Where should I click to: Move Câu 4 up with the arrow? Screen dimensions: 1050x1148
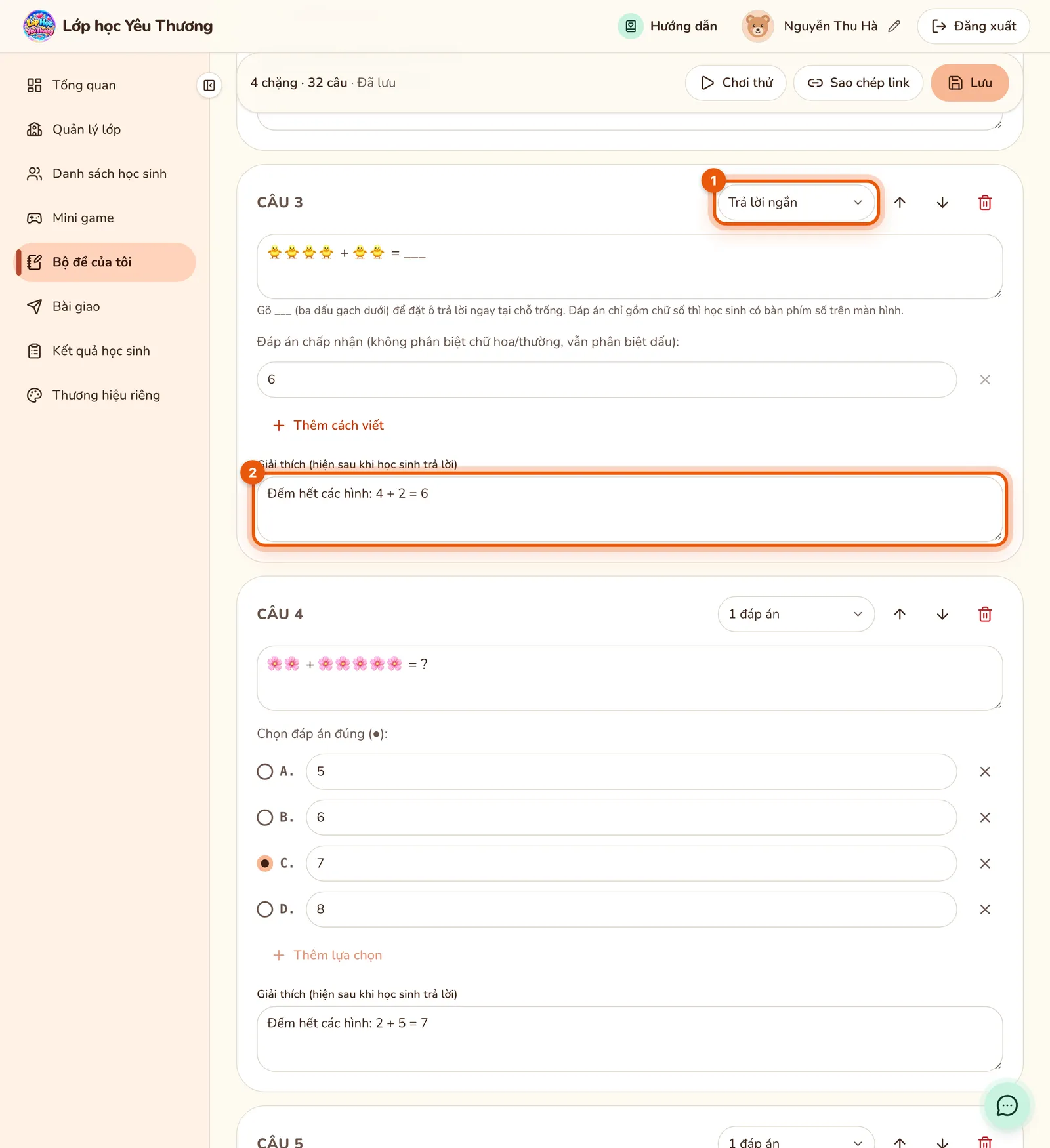pyautogui.click(x=900, y=614)
